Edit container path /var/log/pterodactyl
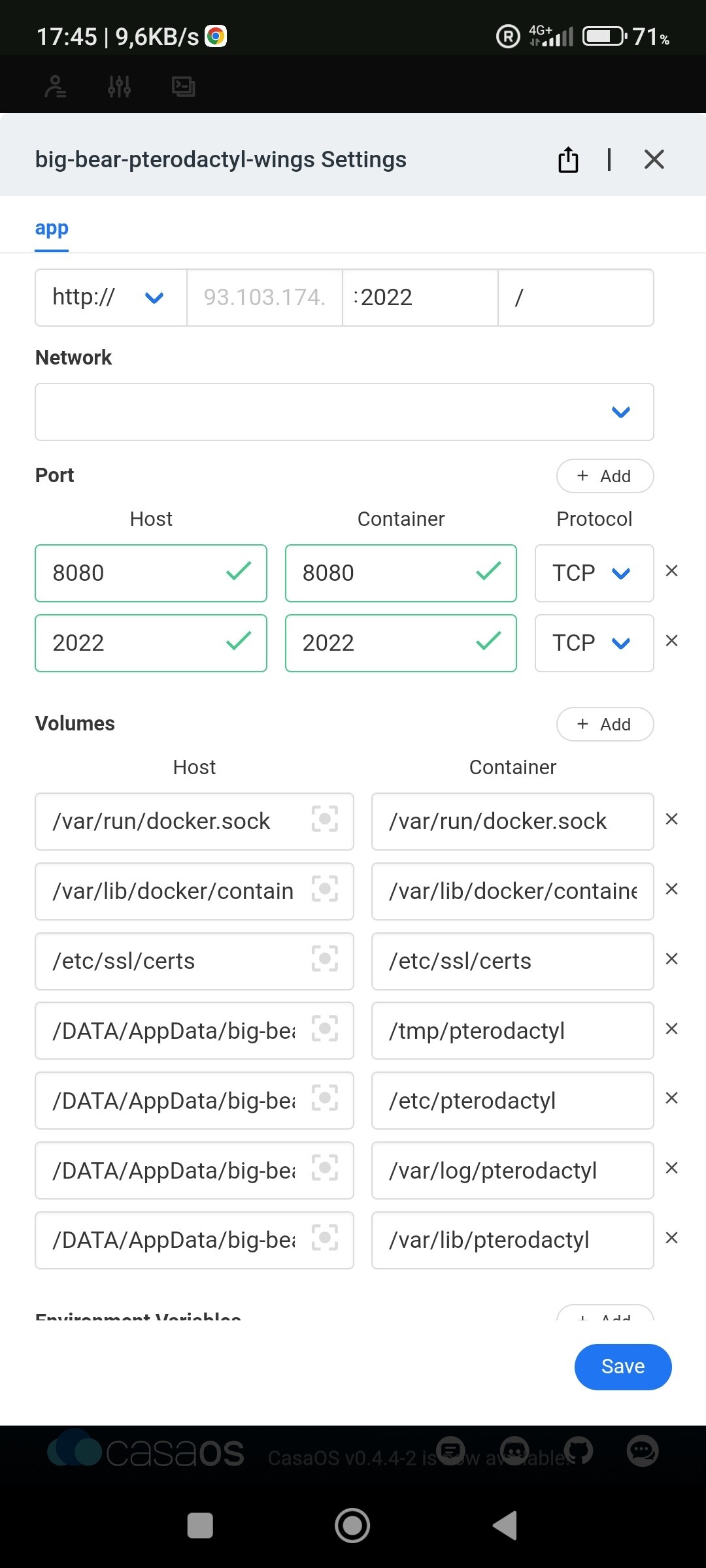 pyautogui.click(x=513, y=1171)
